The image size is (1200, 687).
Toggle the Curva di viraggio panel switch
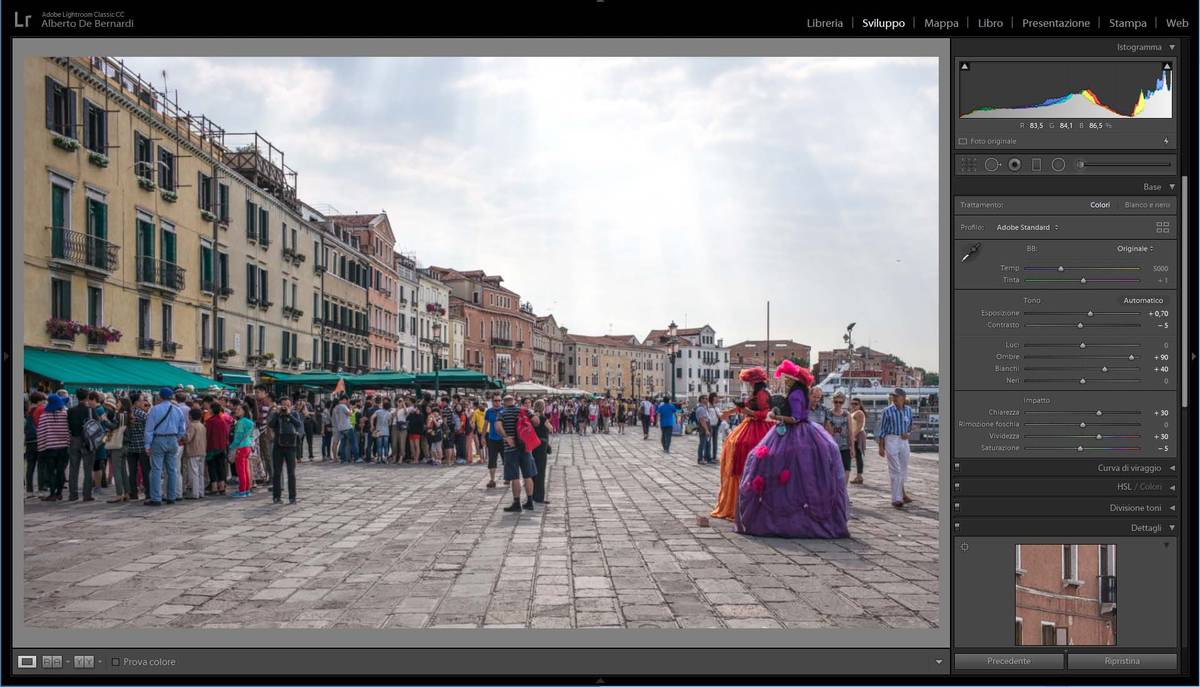pos(957,467)
